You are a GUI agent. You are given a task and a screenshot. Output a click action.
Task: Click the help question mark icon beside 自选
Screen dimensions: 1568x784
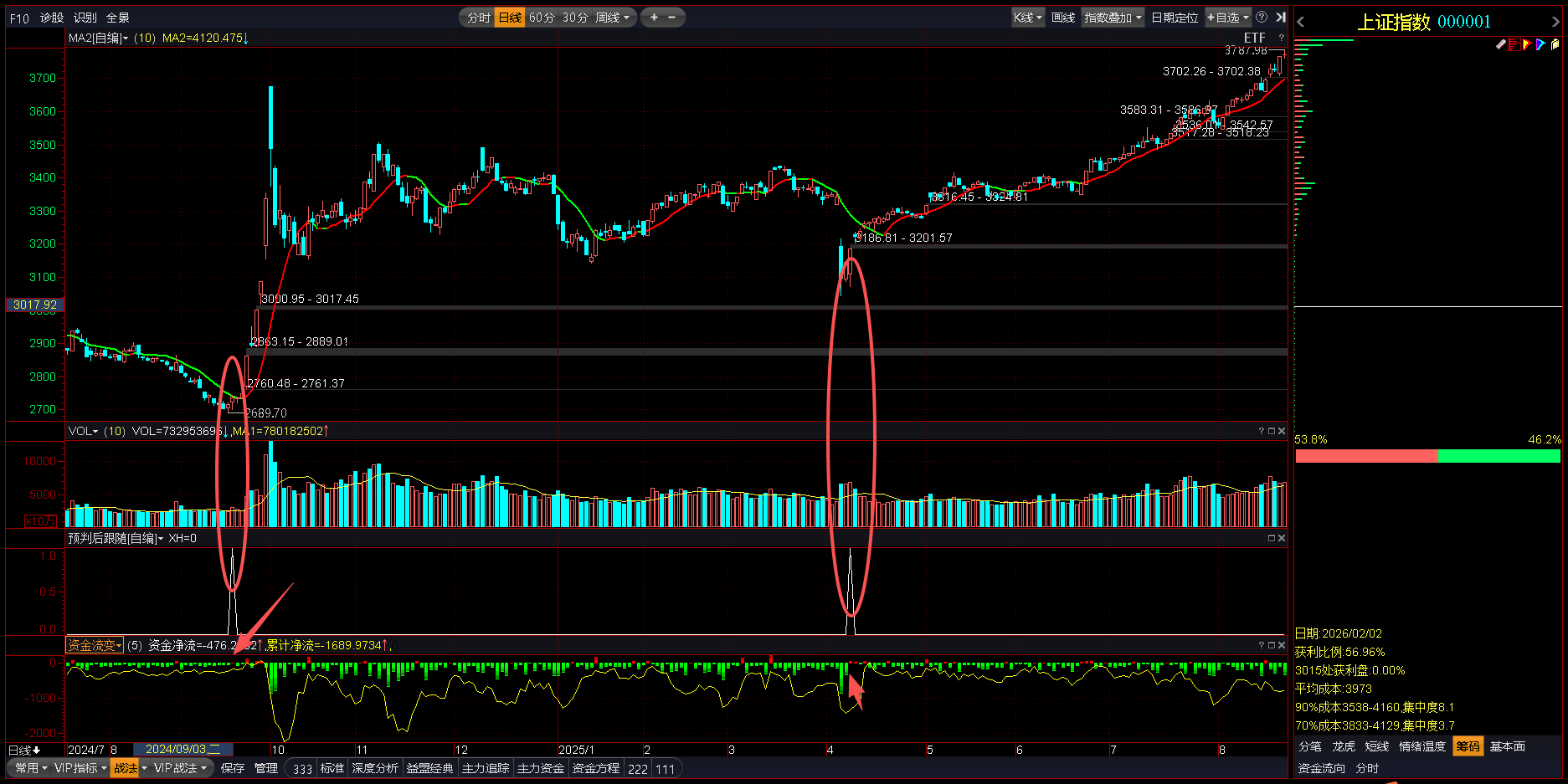point(1262,18)
